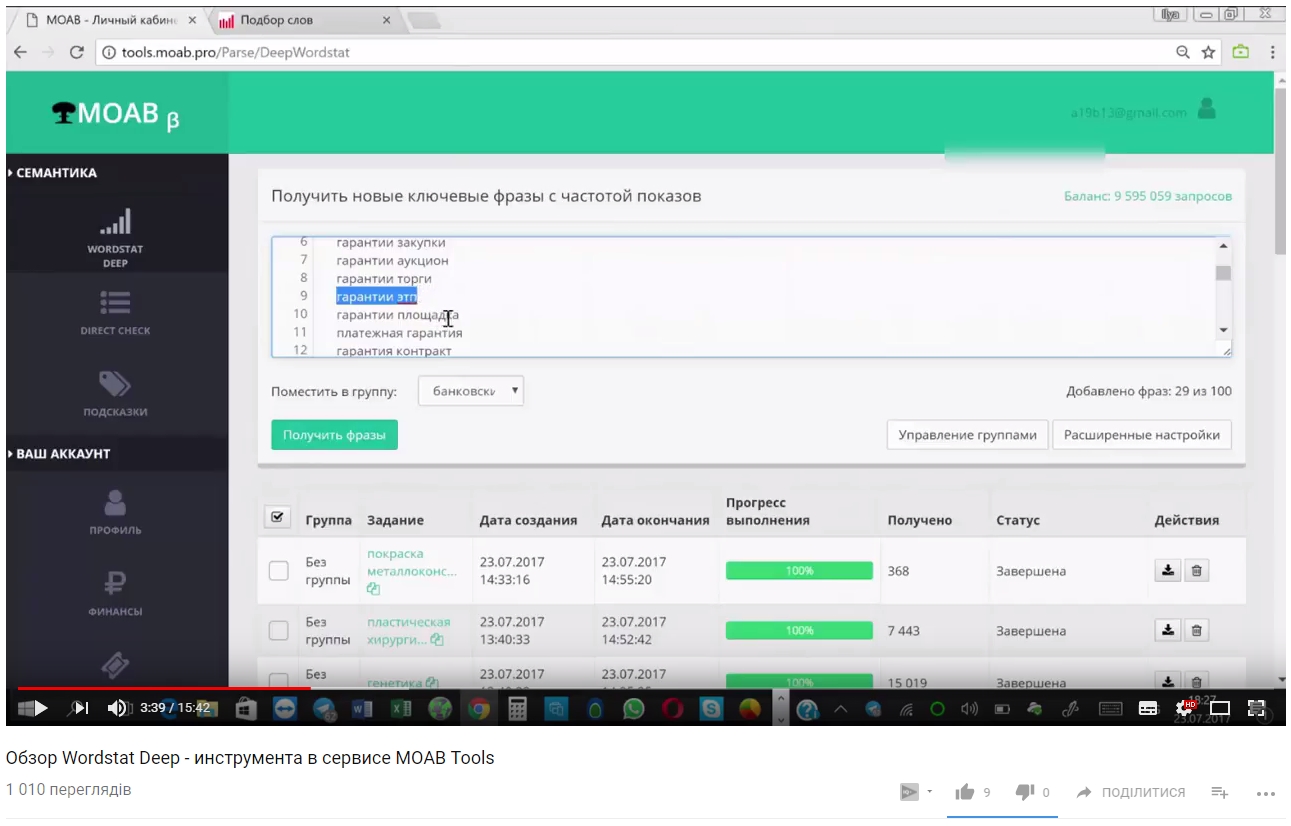Bookmark this page with the star icon
This screenshot has width=1291, height=826.
pyautogui.click(x=1208, y=52)
